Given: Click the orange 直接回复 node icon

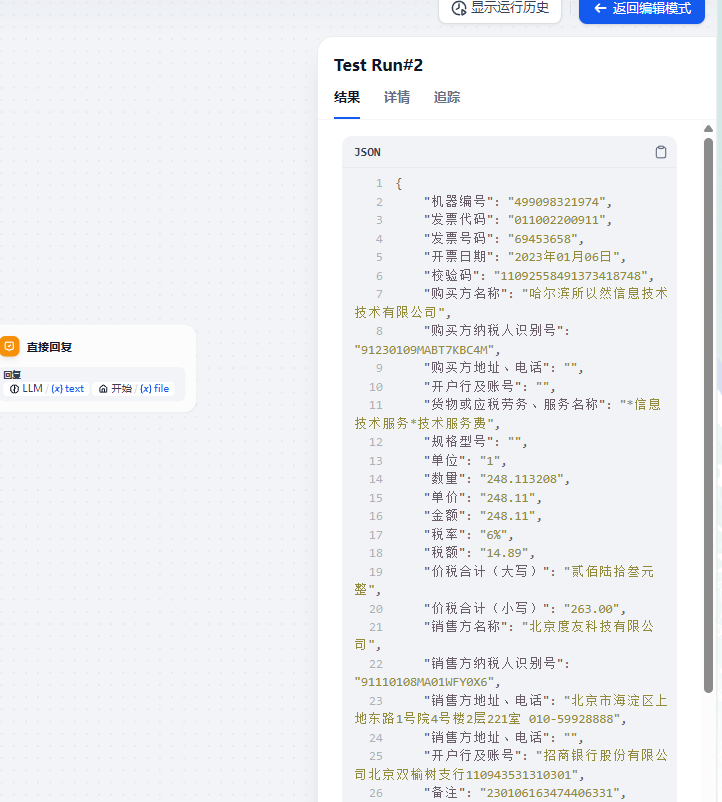Looking at the screenshot, I should (x=9, y=346).
